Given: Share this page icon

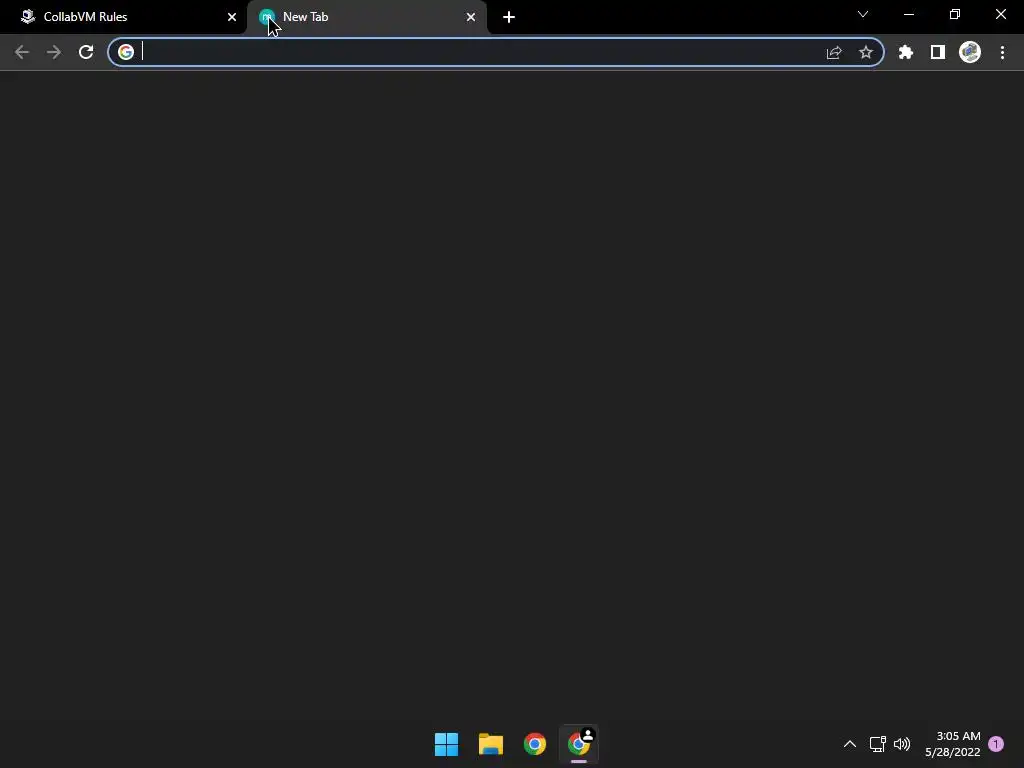Looking at the screenshot, I should pyautogui.click(x=834, y=52).
